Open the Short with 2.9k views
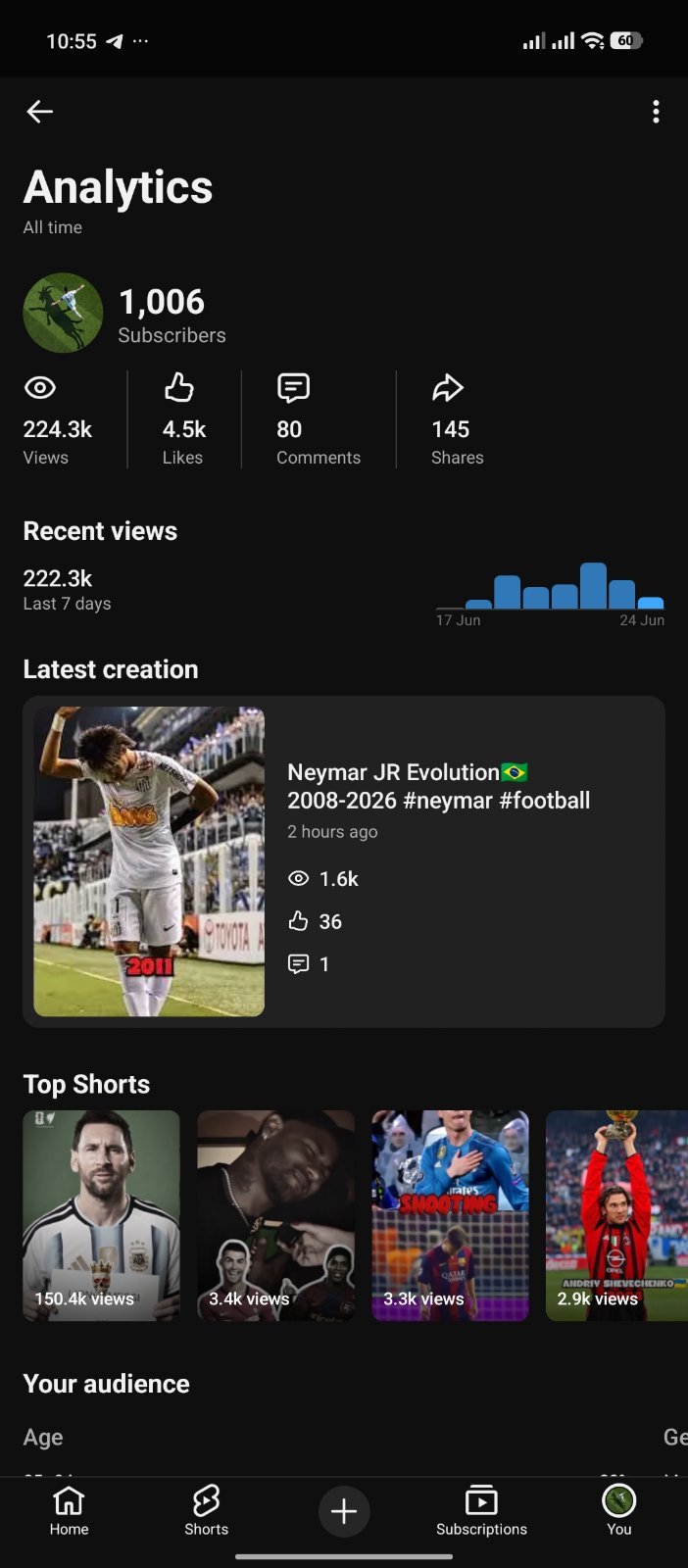This screenshot has height=1568, width=688. pyautogui.click(x=616, y=1215)
